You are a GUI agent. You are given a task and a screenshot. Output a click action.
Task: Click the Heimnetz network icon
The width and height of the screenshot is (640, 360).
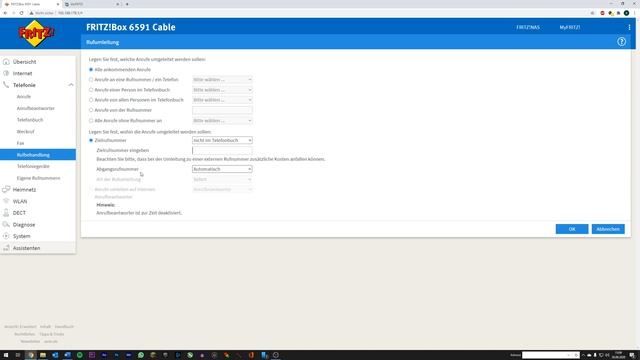click(6, 189)
